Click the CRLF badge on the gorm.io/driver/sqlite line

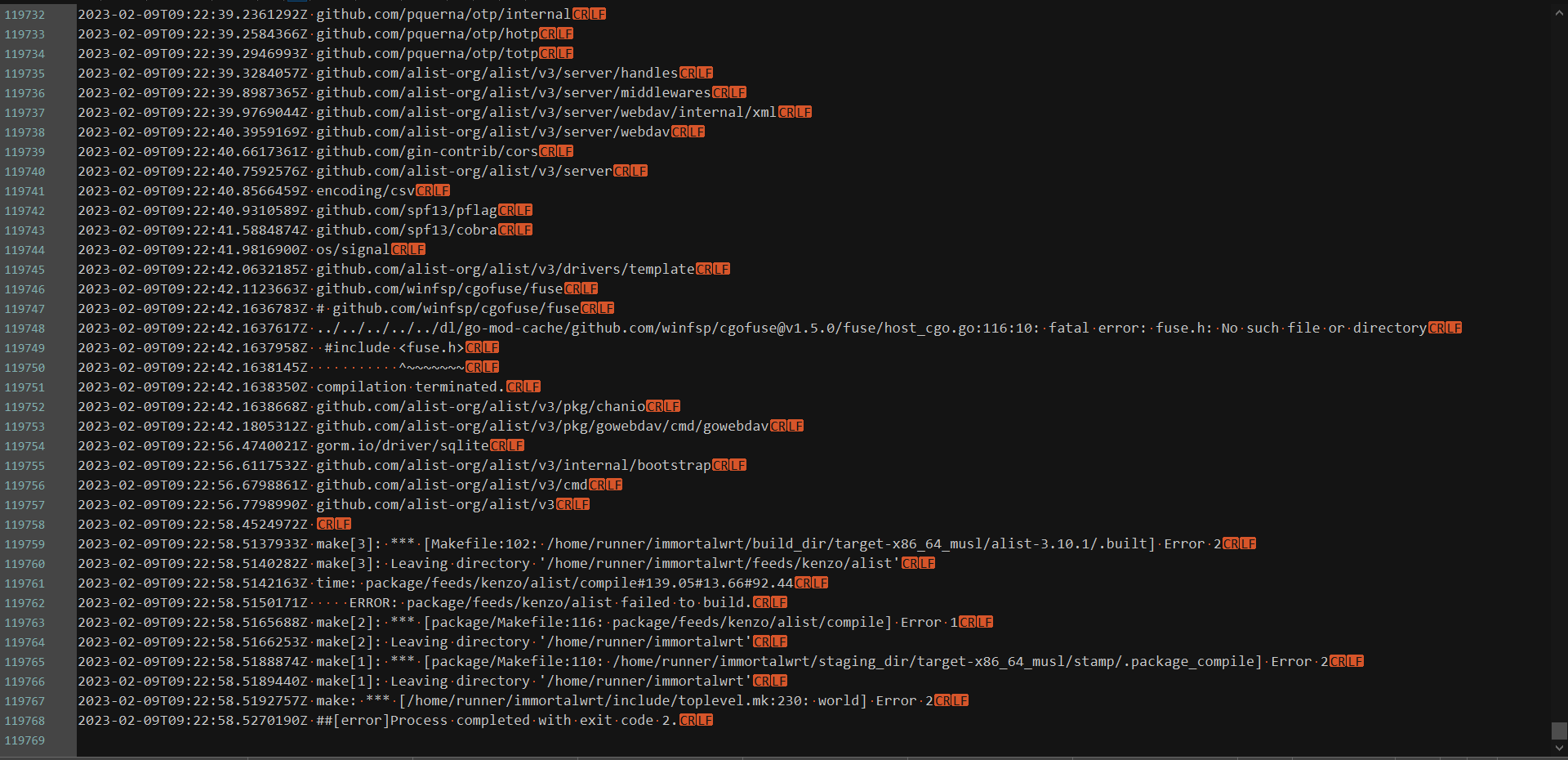[508, 445]
